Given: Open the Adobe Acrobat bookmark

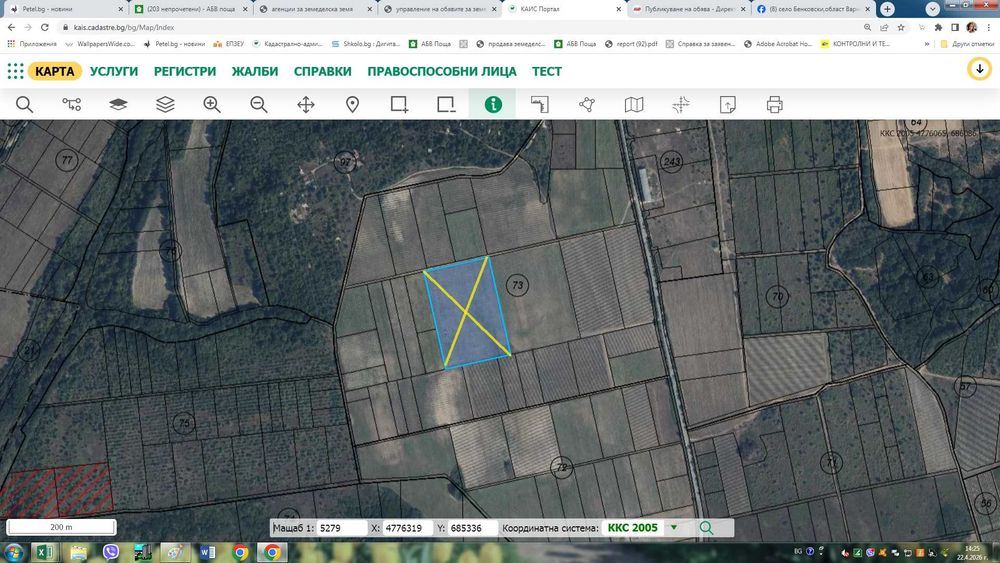Looking at the screenshot, I should pos(777,44).
